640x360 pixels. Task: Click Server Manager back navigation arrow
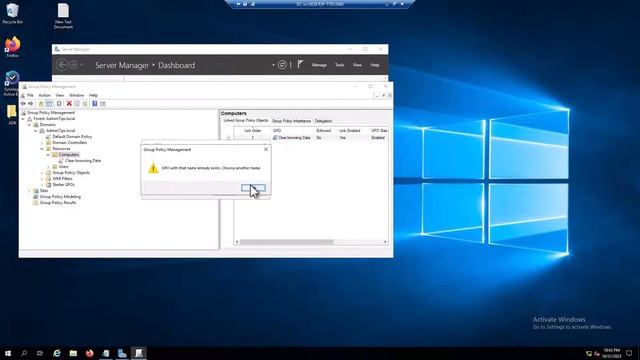[x=62, y=64]
